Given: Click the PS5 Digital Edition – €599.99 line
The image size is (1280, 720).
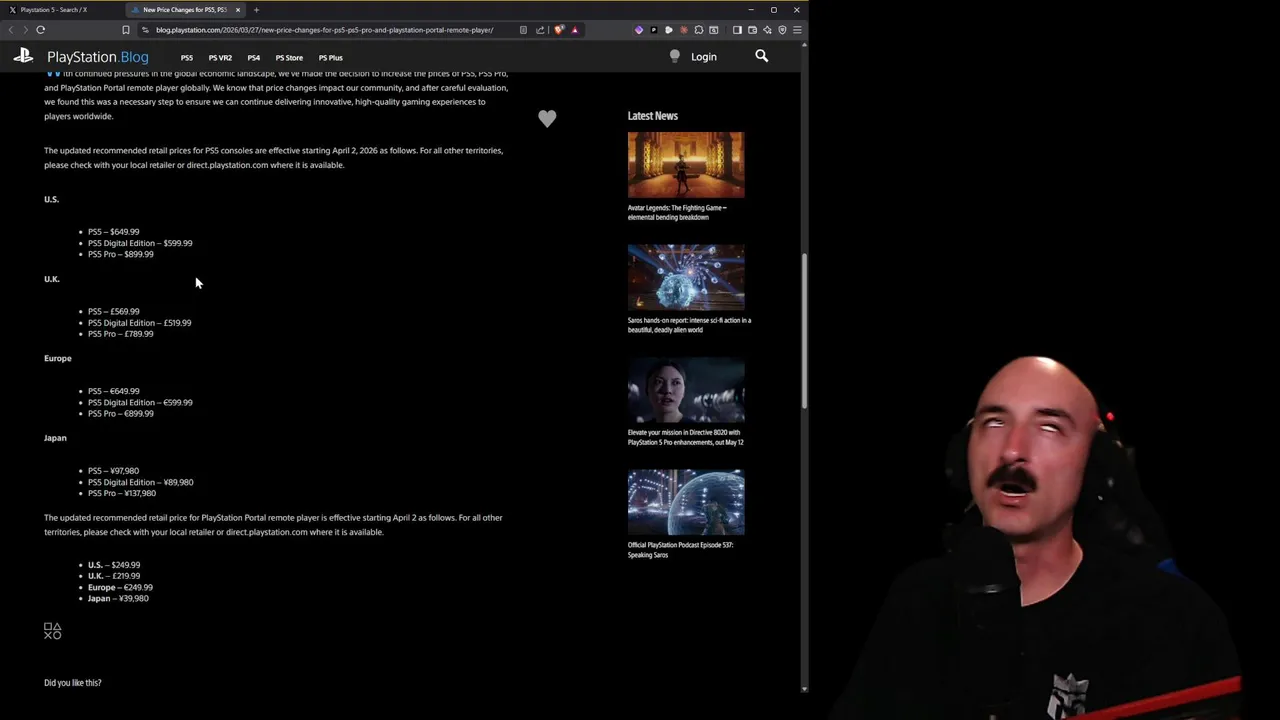Looking at the screenshot, I should 140,402.
